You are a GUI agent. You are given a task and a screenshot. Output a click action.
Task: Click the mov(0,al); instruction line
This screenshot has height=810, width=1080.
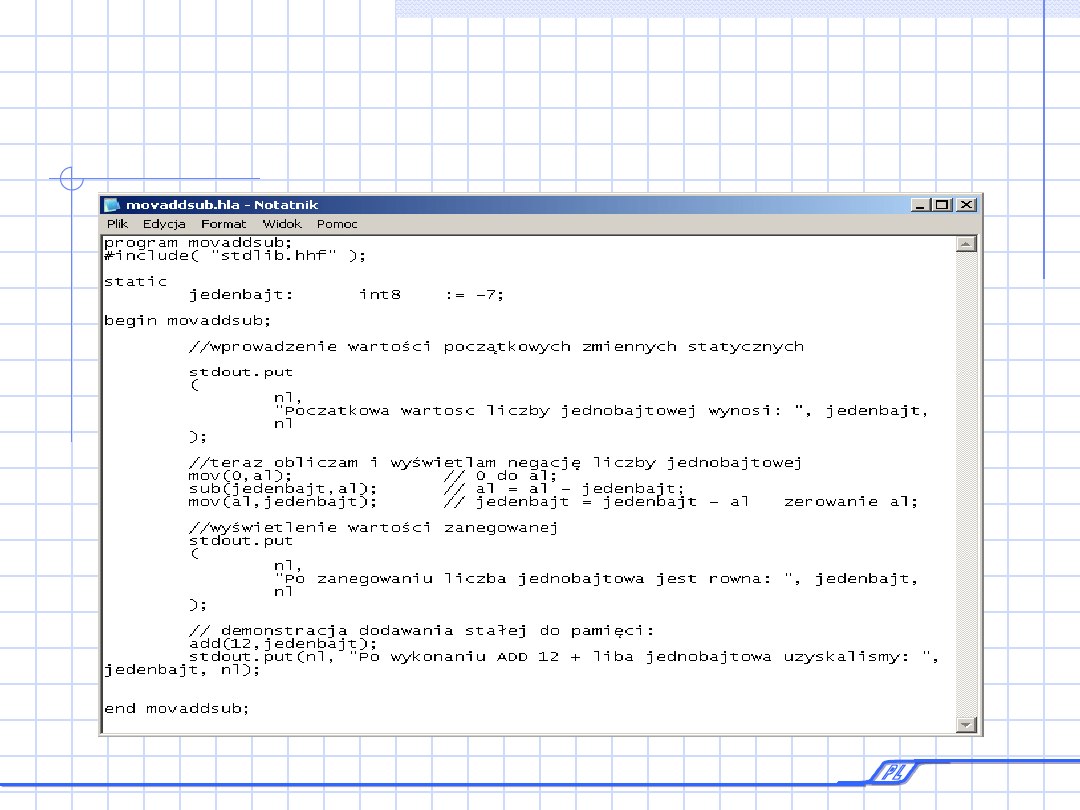[240, 476]
